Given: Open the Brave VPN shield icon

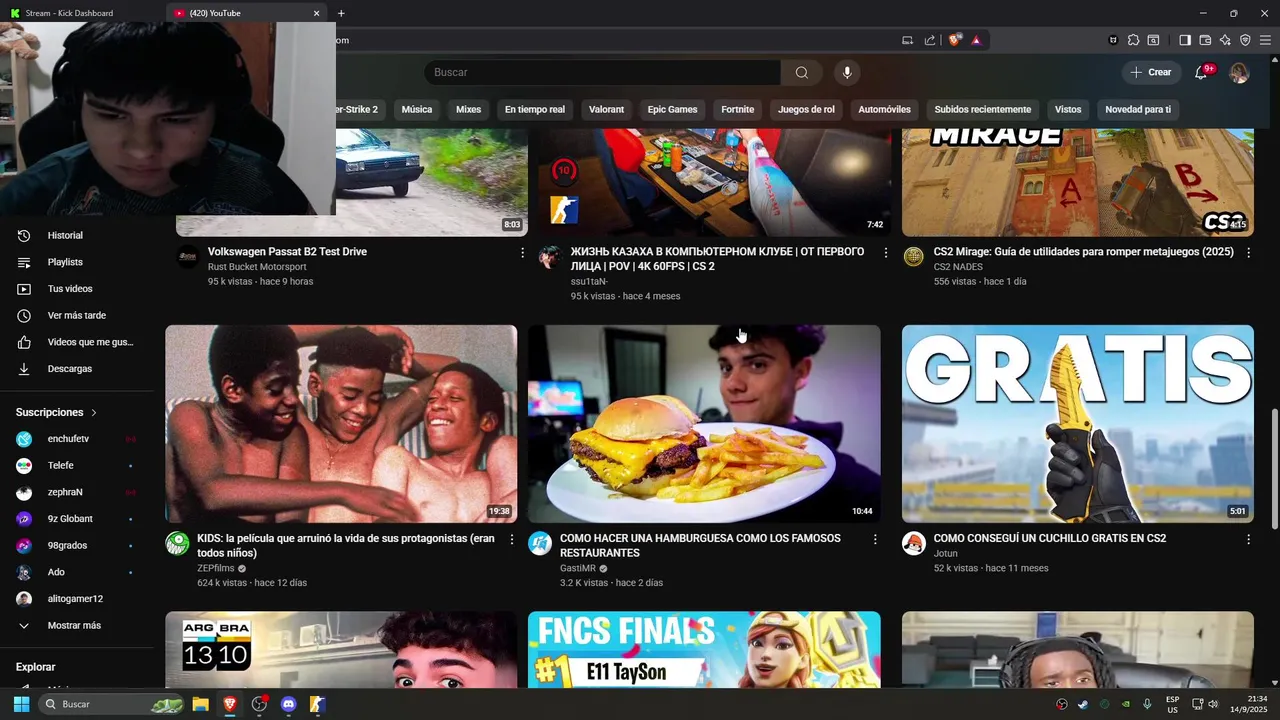Looking at the screenshot, I should [1245, 40].
